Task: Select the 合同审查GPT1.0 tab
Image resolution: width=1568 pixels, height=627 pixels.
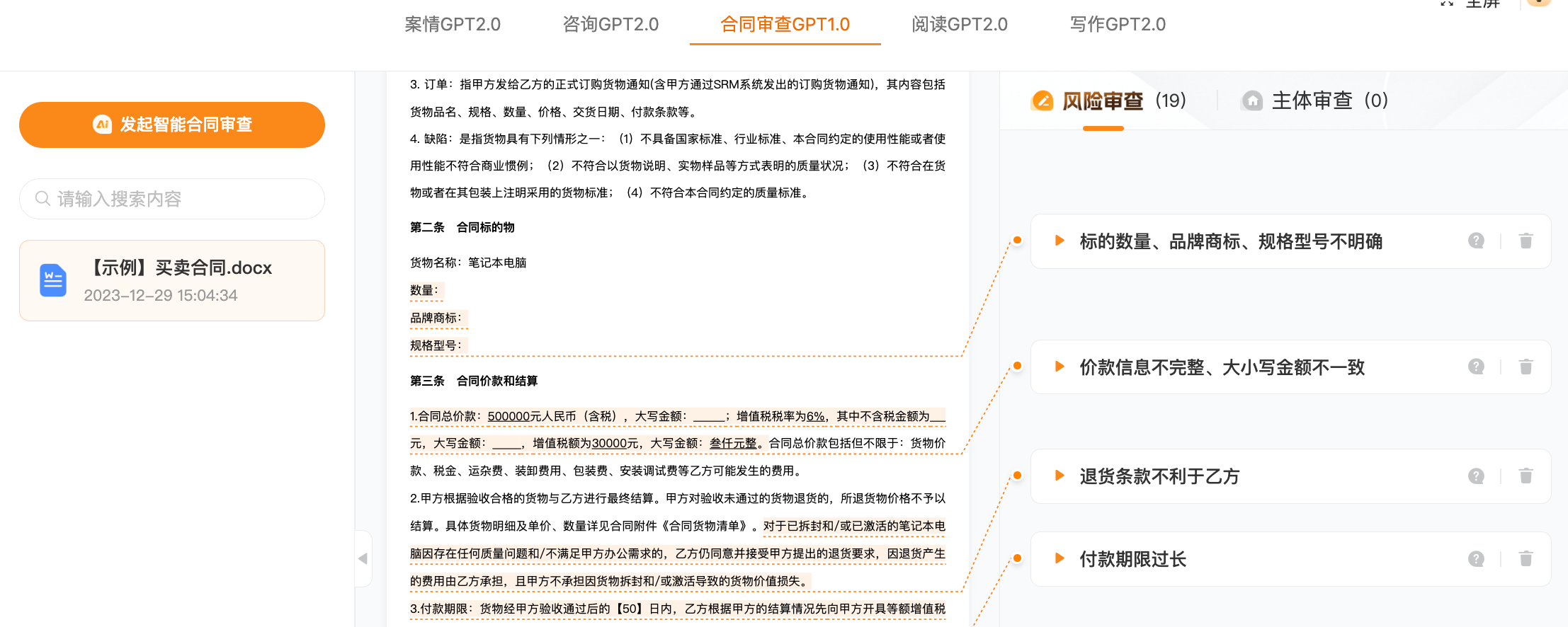Action: pos(785,25)
